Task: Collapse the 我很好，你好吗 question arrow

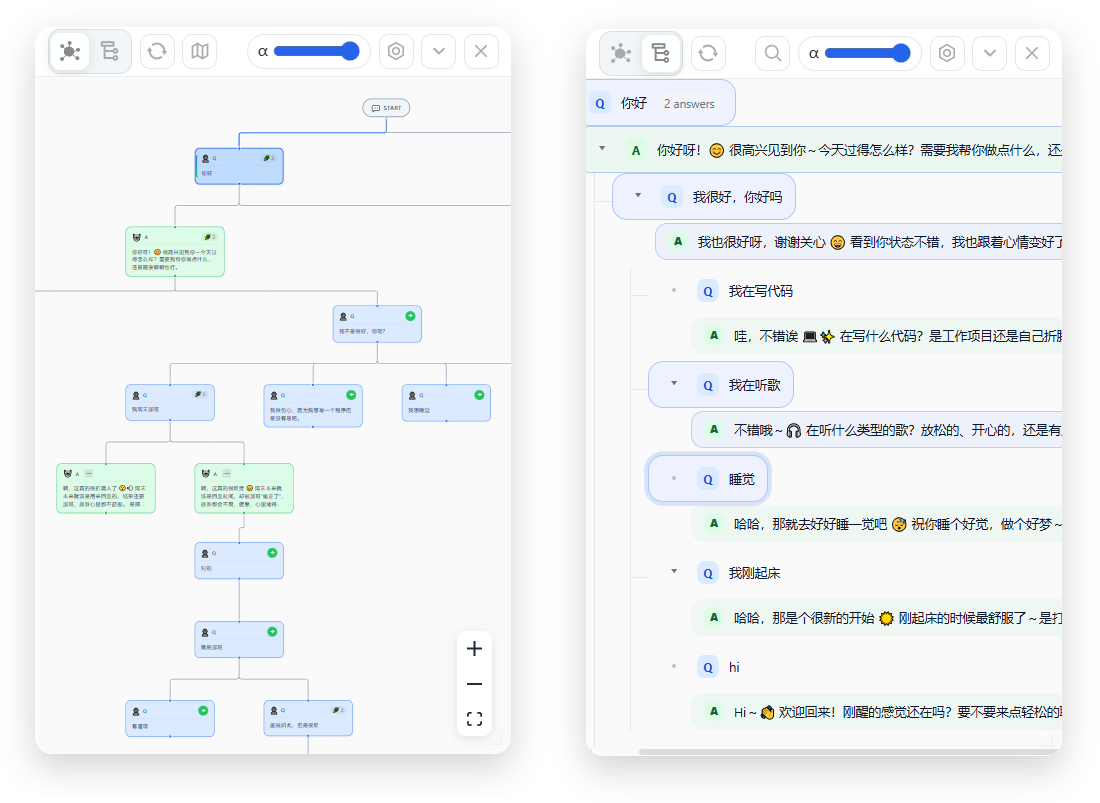Action: coord(638,196)
